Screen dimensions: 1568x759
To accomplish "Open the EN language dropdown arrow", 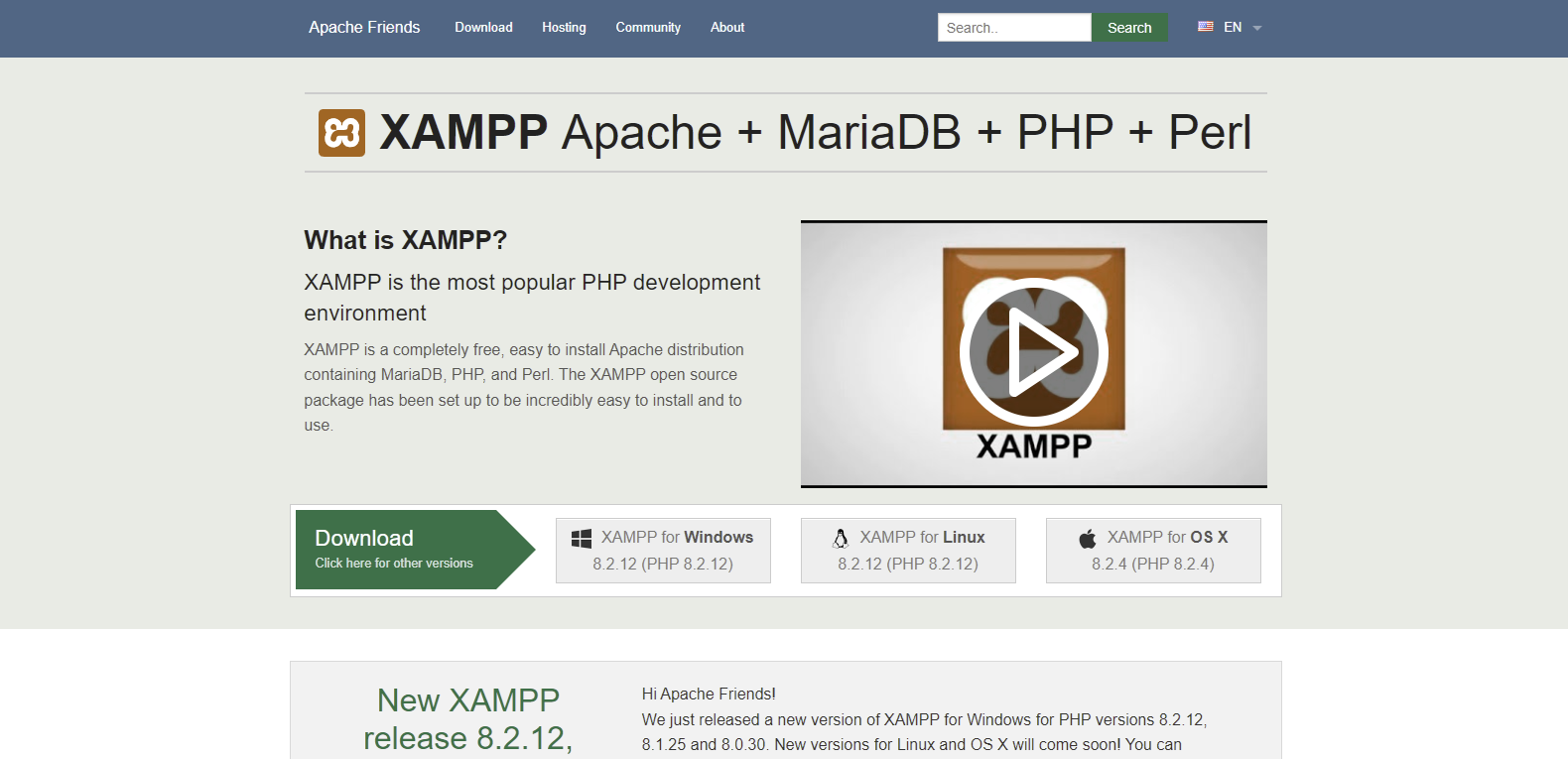I will tap(1257, 28).
